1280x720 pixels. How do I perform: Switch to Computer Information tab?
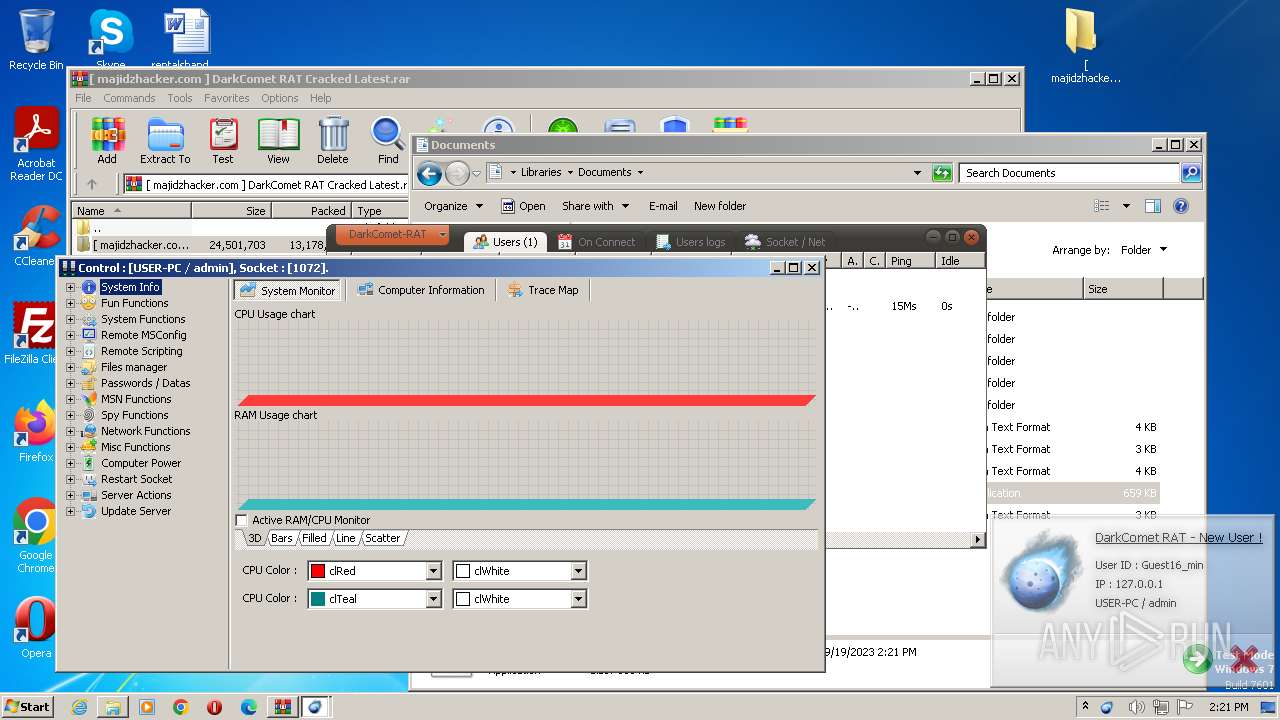(x=421, y=290)
